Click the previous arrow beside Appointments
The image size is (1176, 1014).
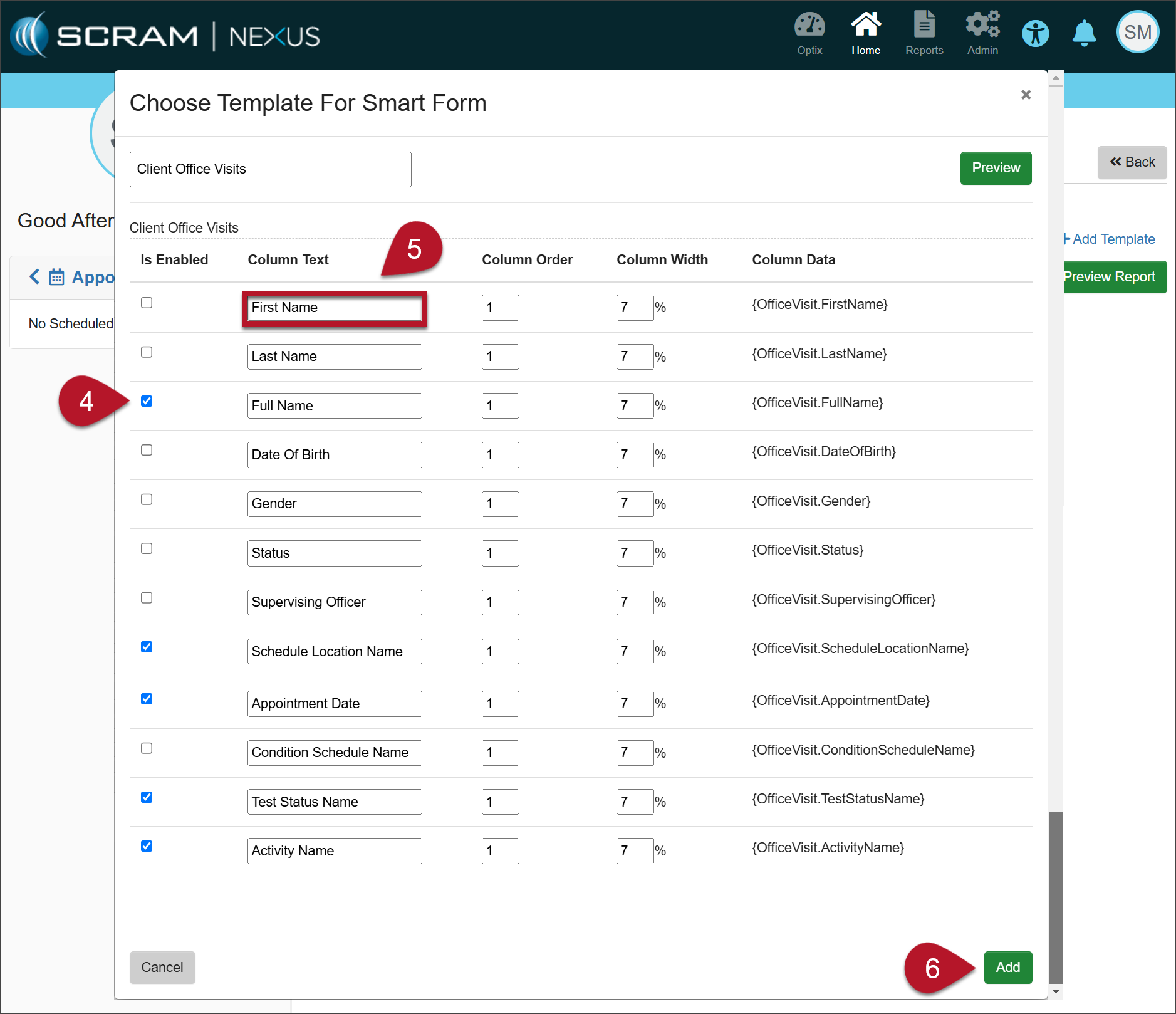(34, 277)
